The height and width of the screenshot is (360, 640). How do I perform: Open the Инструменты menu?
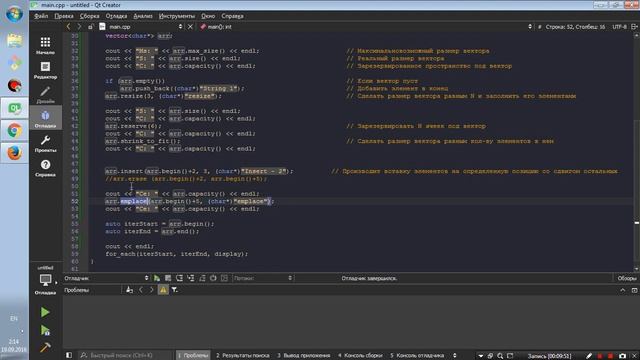click(177, 16)
